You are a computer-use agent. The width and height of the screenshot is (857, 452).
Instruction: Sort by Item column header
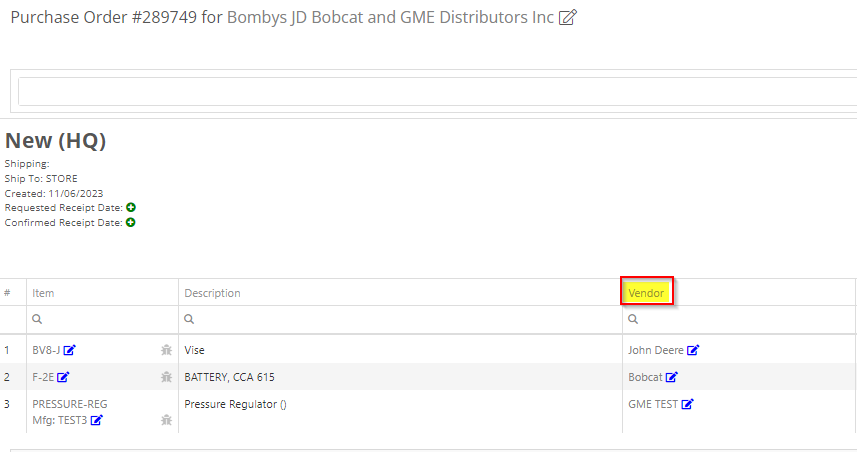[x=43, y=293]
